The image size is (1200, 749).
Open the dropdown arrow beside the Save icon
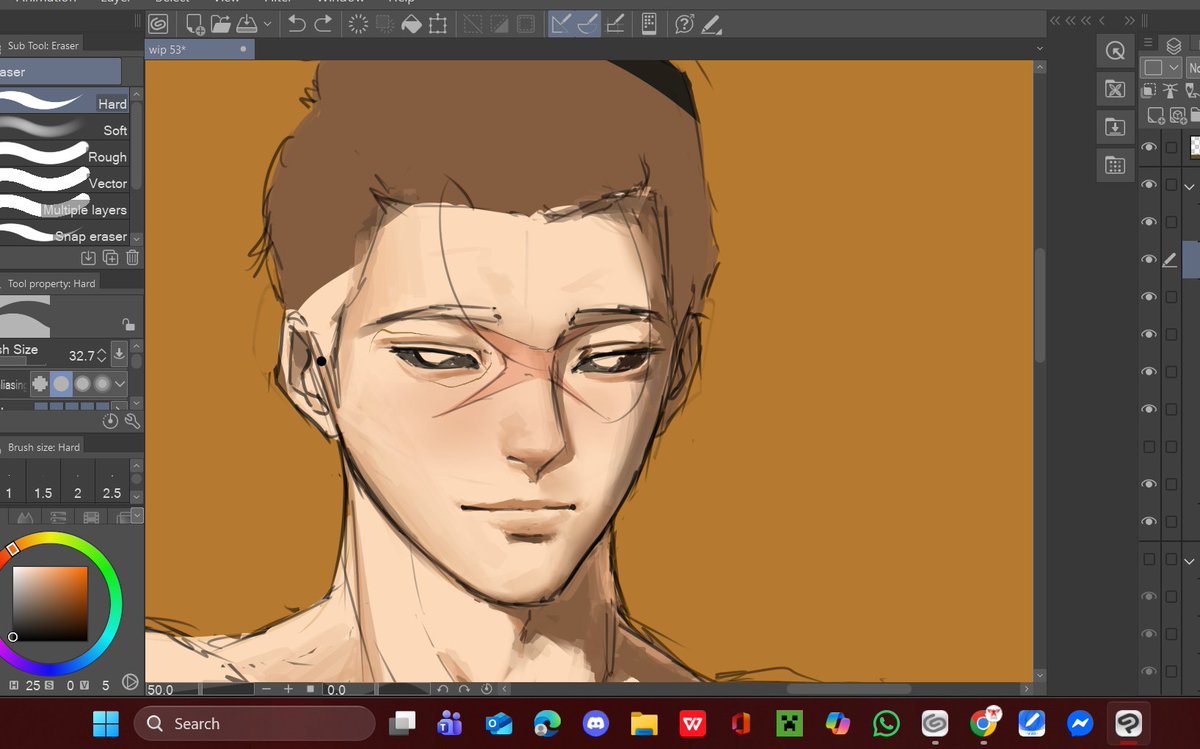266,25
